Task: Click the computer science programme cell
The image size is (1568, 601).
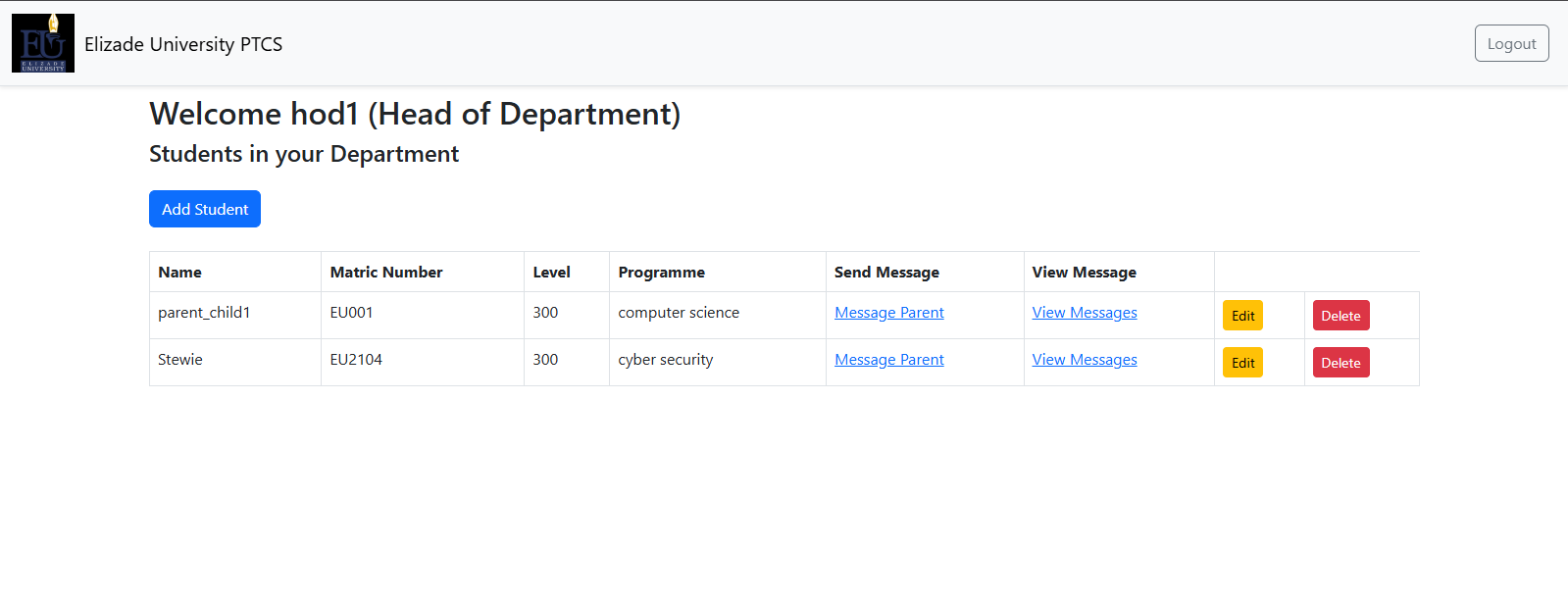Action: coord(679,313)
